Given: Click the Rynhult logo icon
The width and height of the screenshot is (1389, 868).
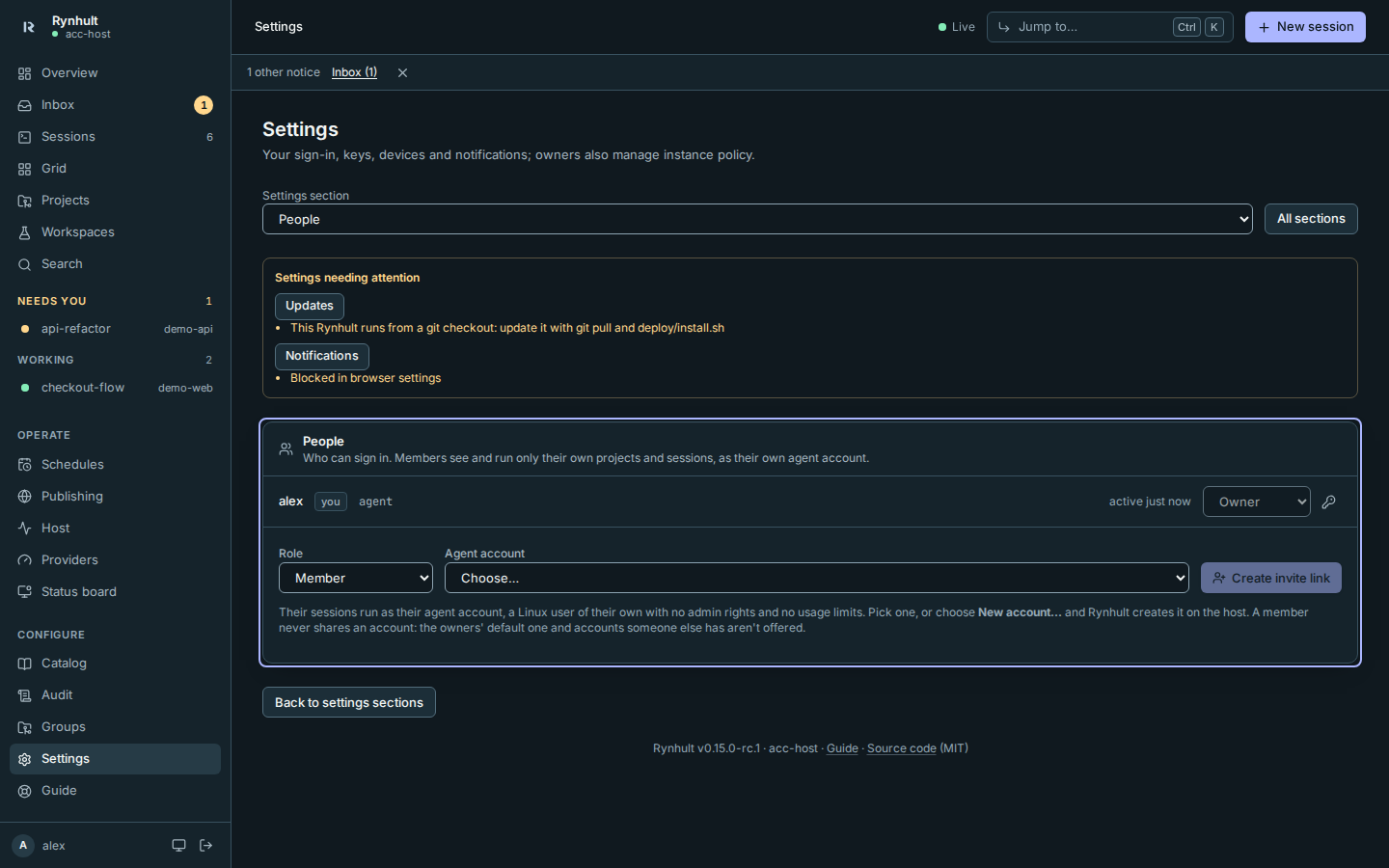Looking at the screenshot, I should [28, 27].
